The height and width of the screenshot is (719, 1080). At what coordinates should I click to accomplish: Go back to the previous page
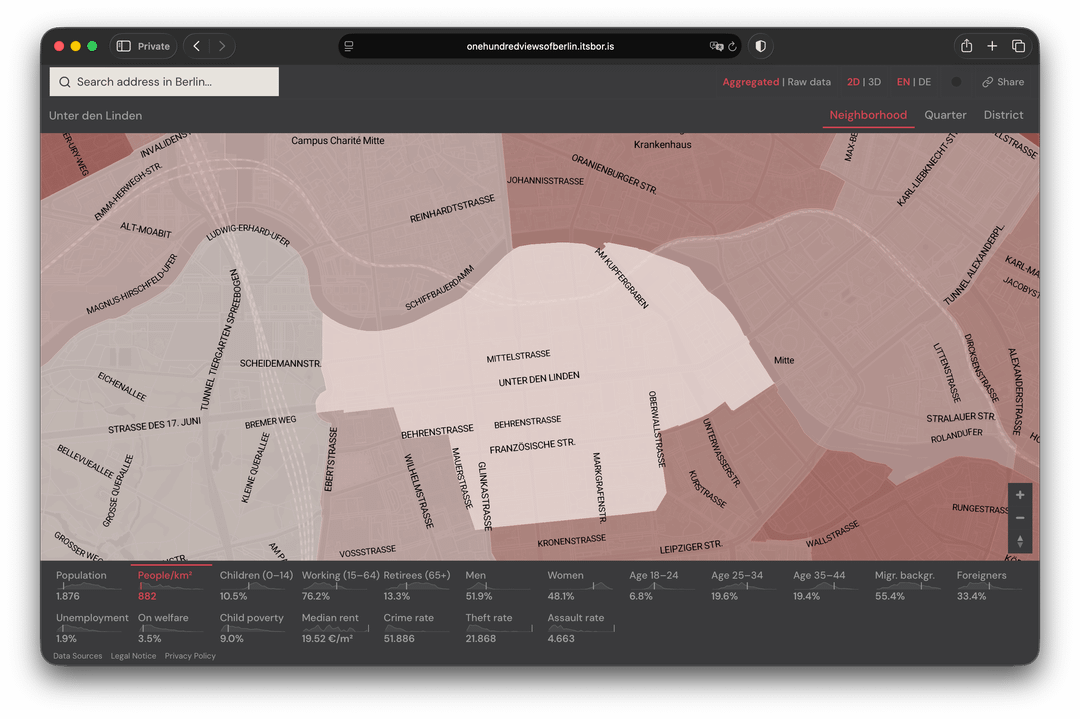click(x=197, y=46)
